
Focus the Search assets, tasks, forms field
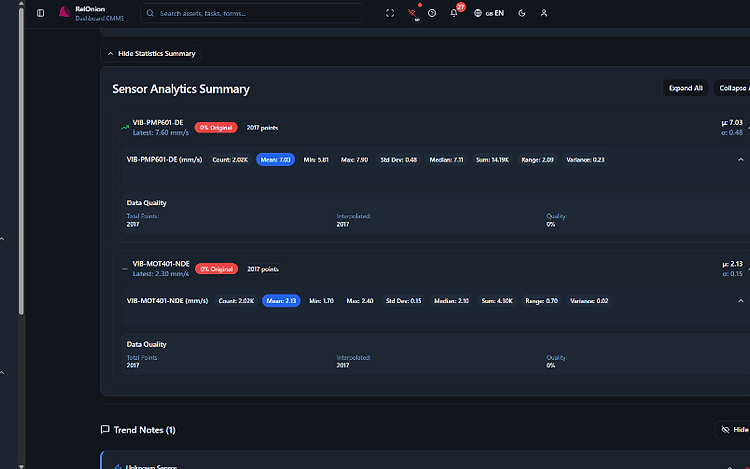pyautogui.click(x=252, y=13)
